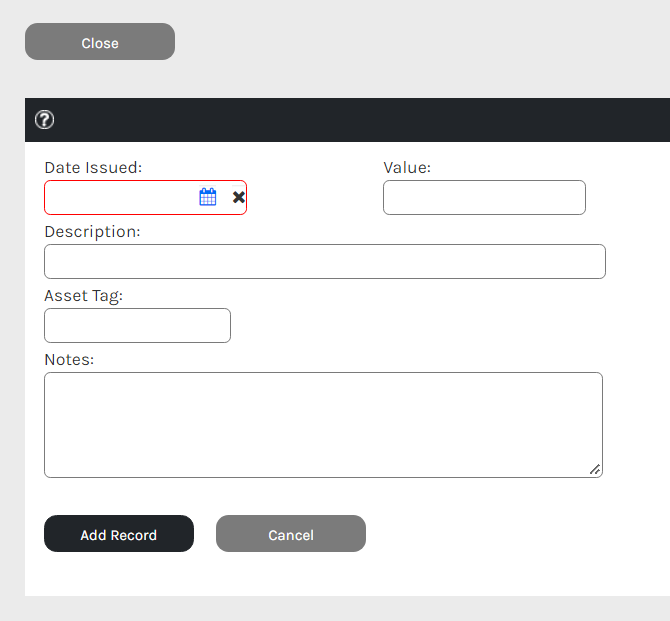
Task: Click the Notes textarea resize handle
Action: (595, 470)
